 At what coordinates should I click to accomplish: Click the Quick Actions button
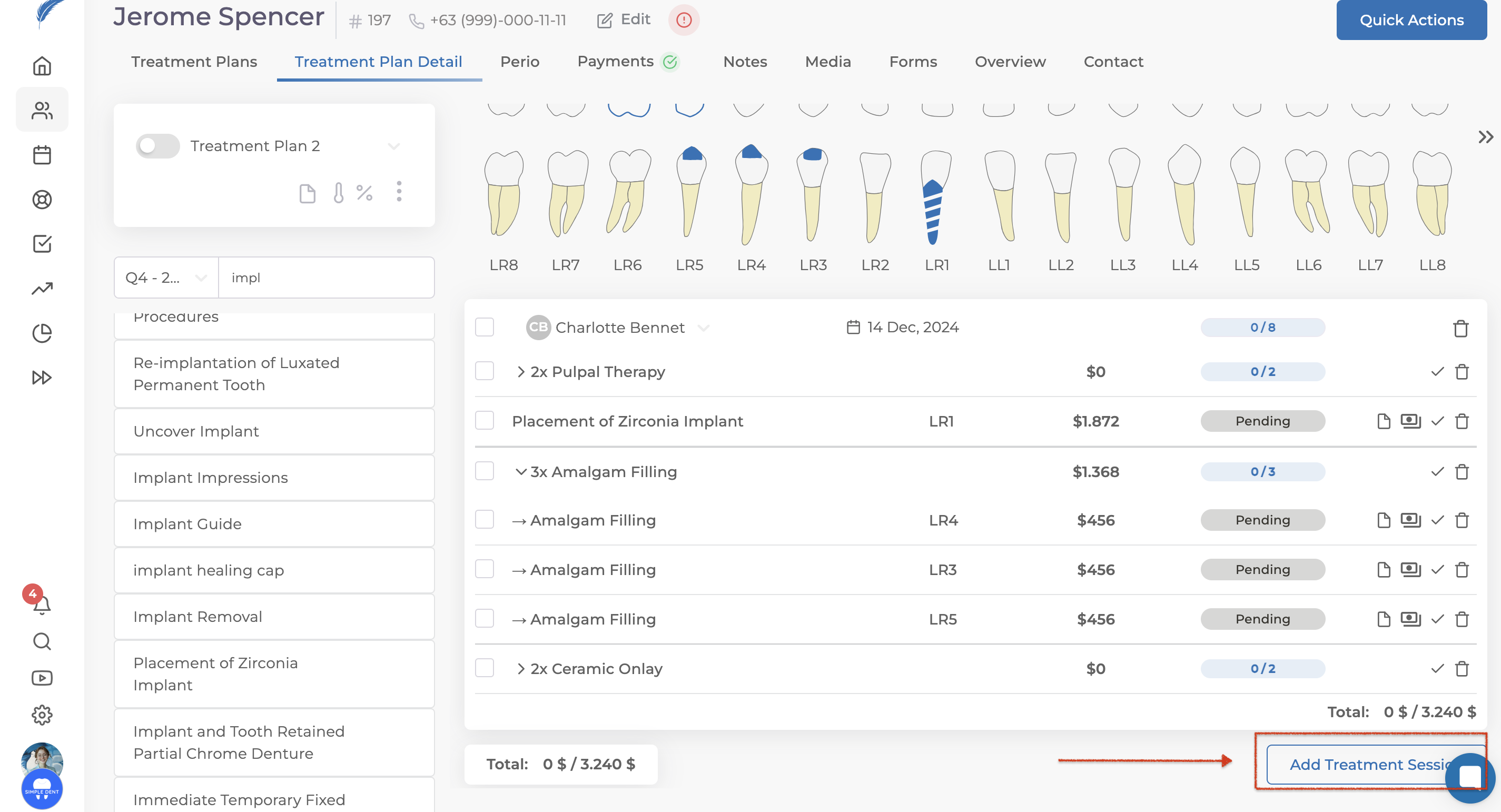click(1411, 20)
